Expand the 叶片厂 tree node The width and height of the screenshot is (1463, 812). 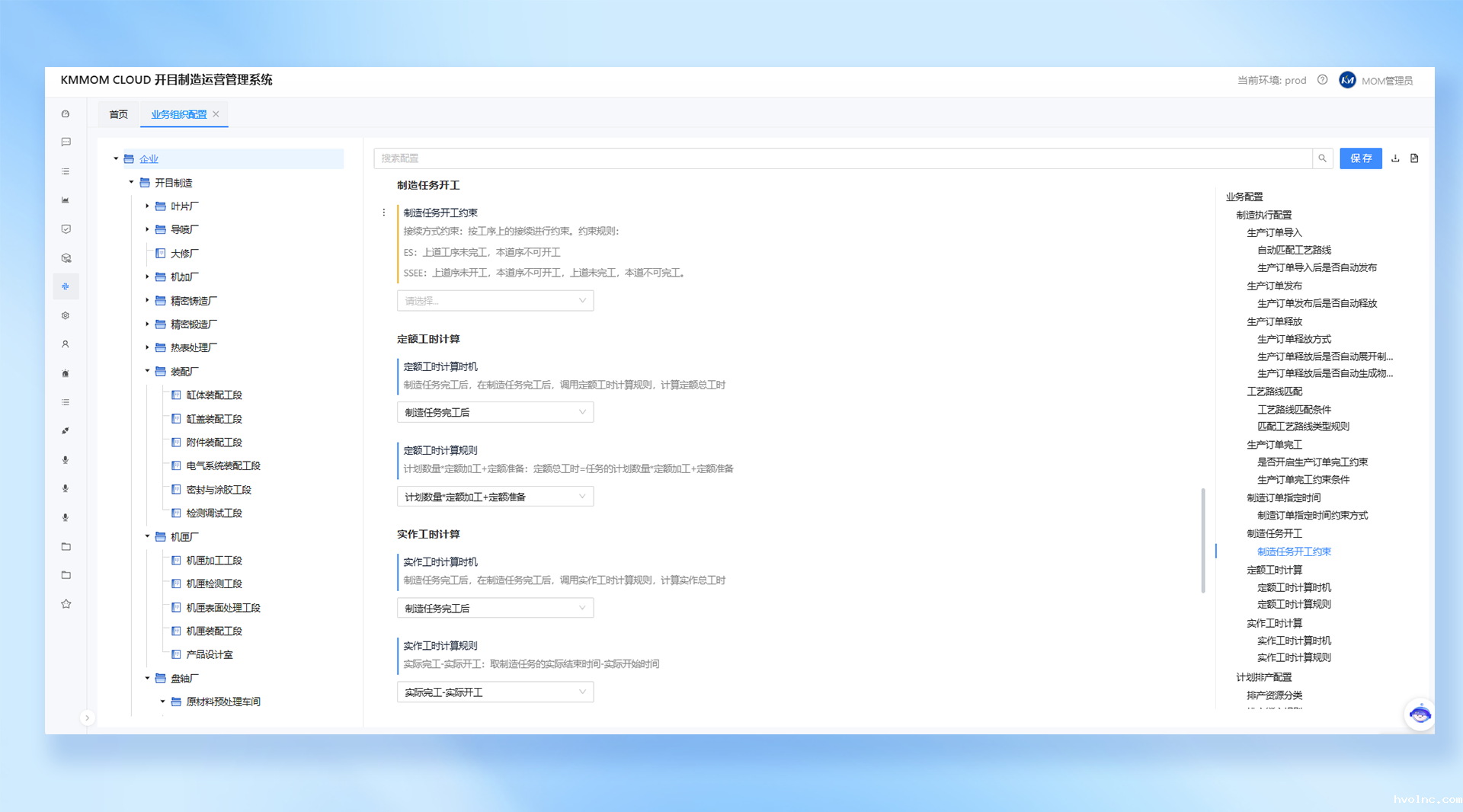(147, 206)
